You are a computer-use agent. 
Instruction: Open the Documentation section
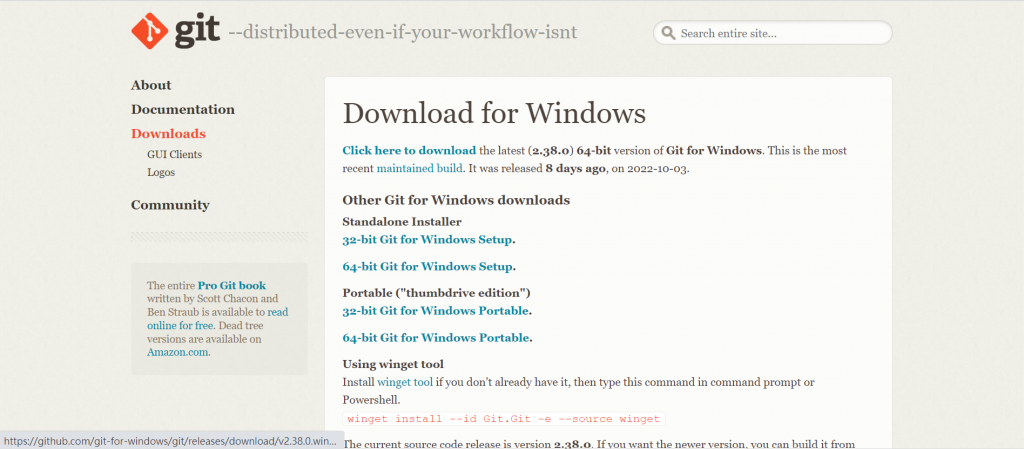pos(183,110)
